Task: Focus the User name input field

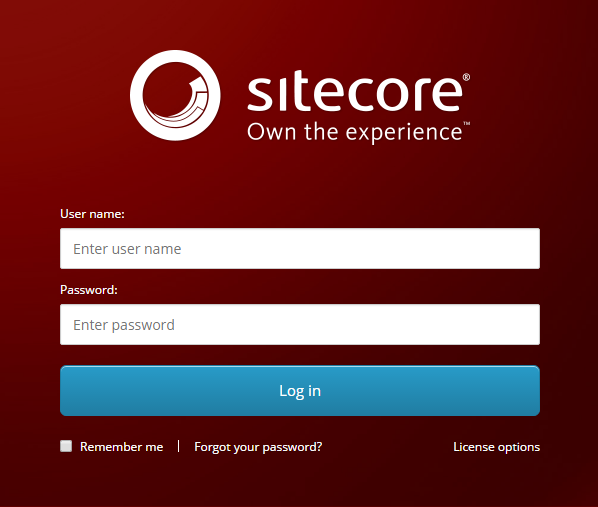Action: [300, 248]
